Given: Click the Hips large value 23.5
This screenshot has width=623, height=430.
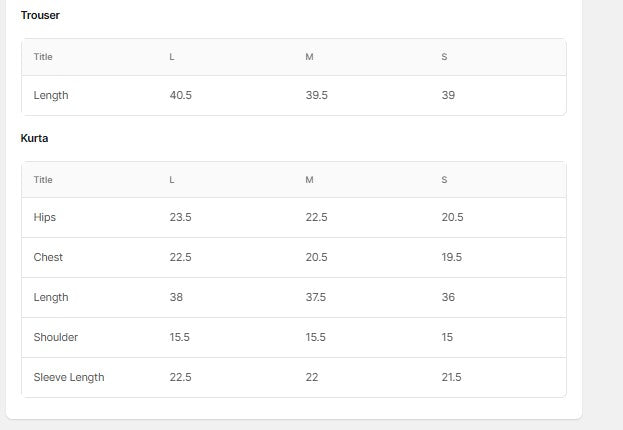Looking at the screenshot, I should (x=181, y=217).
